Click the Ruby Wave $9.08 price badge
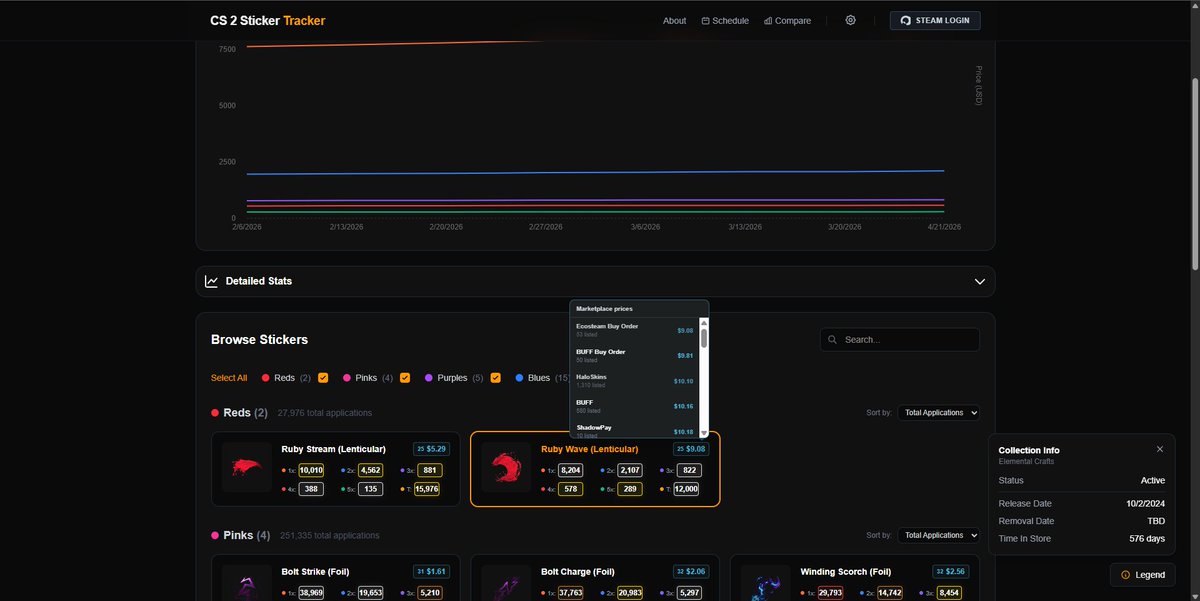The height and width of the screenshot is (601, 1200). pyautogui.click(x=691, y=449)
